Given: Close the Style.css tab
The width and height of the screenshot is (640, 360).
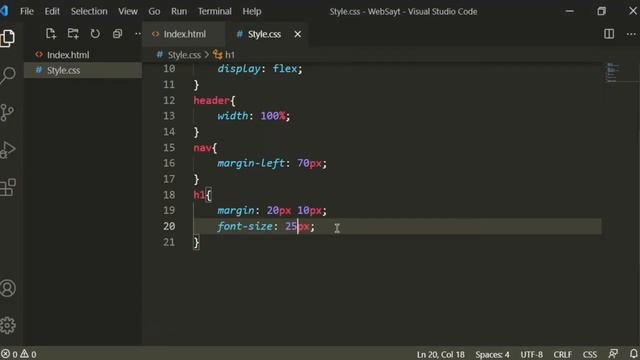Looking at the screenshot, I should [x=298, y=34].
